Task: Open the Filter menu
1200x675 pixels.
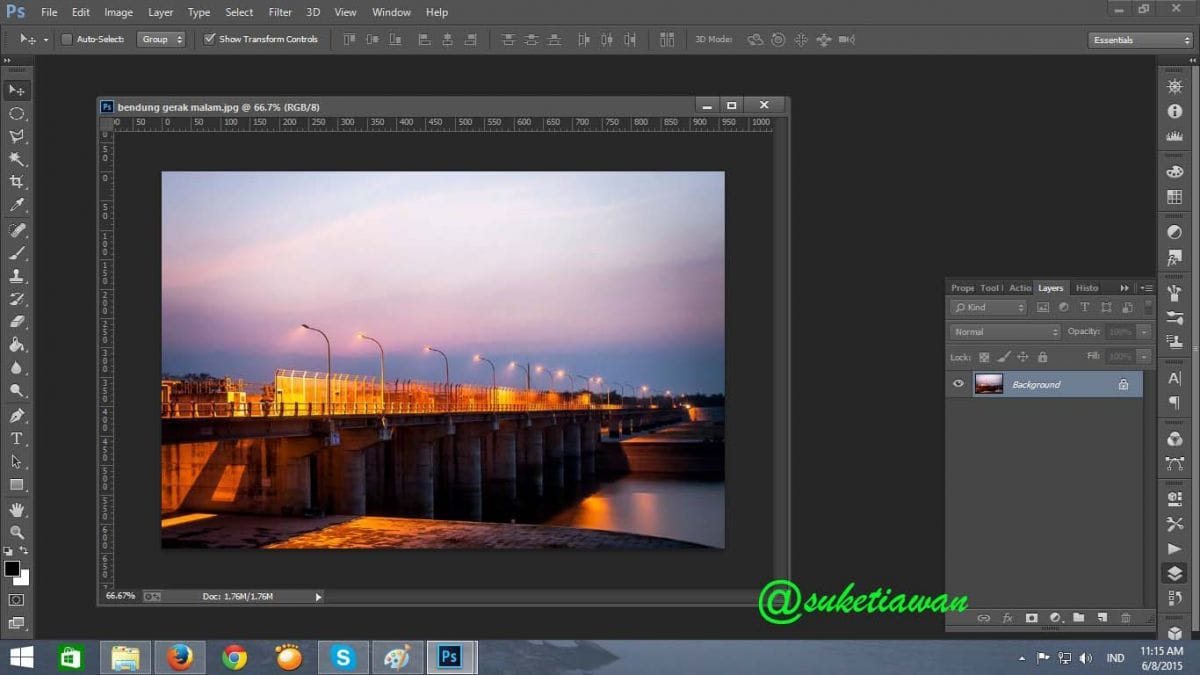Action: coord(280,12)
